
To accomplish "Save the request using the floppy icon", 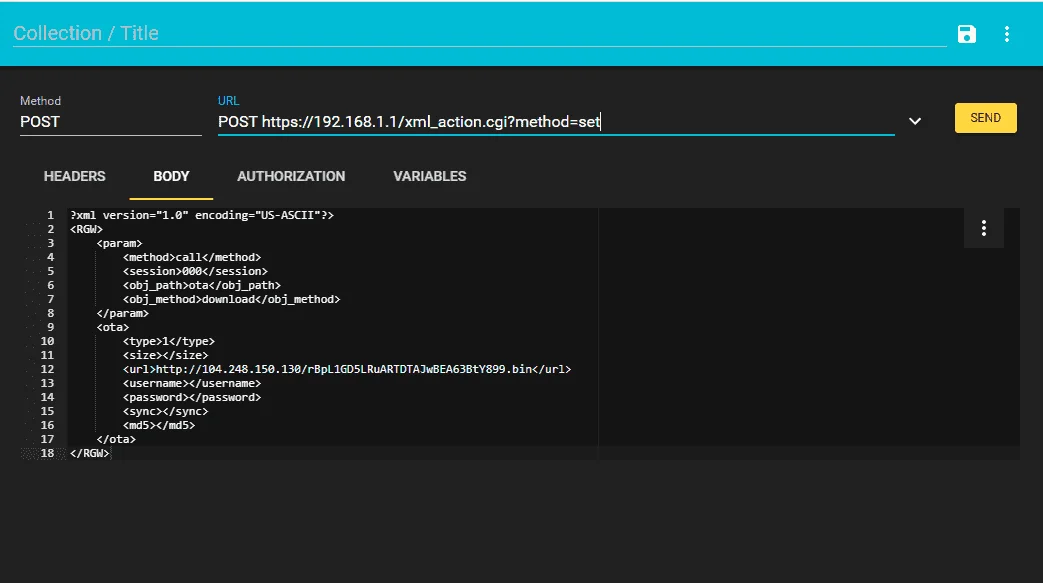I will coord(967,34).
